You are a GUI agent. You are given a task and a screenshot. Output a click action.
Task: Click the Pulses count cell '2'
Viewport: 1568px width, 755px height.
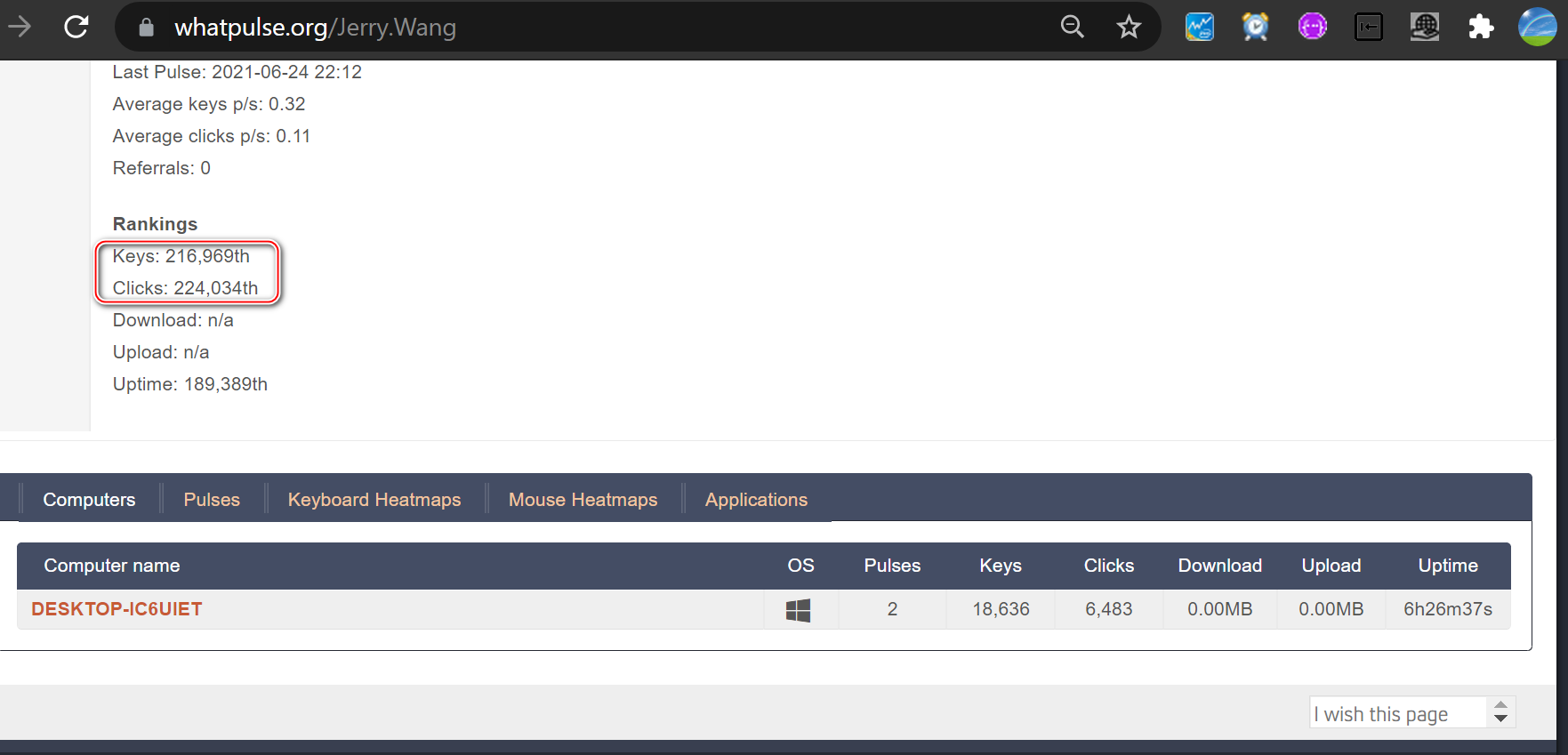[892, 609]
